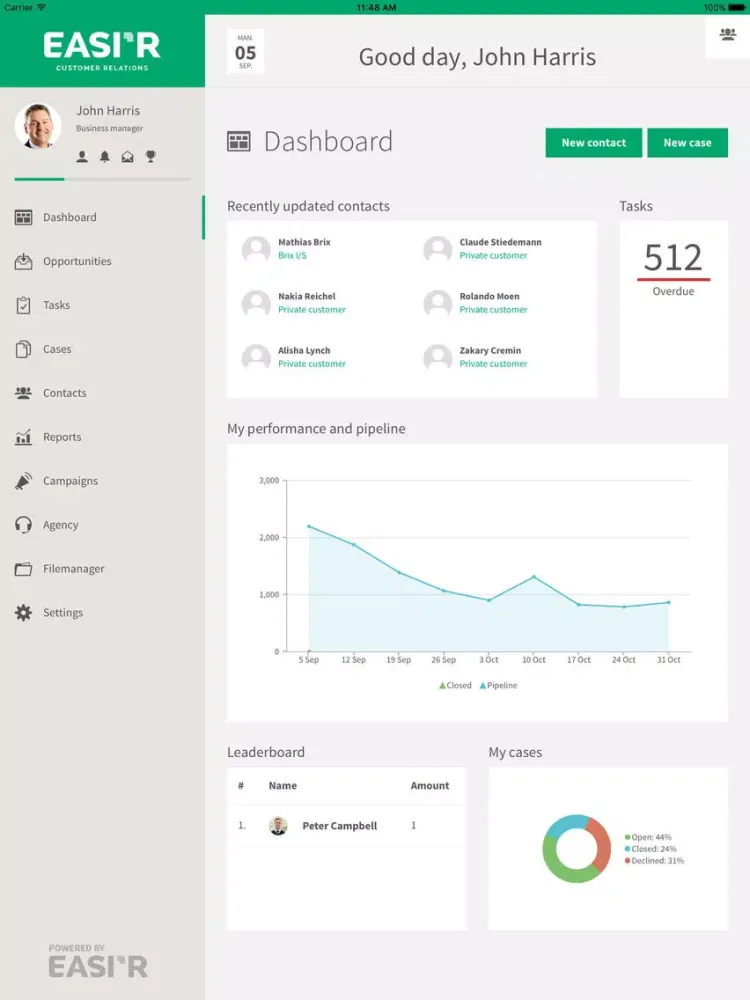The image size is (750, 1000).
Task: Toggle the Closed series in chart legend
Action: [x=455, y=686]
